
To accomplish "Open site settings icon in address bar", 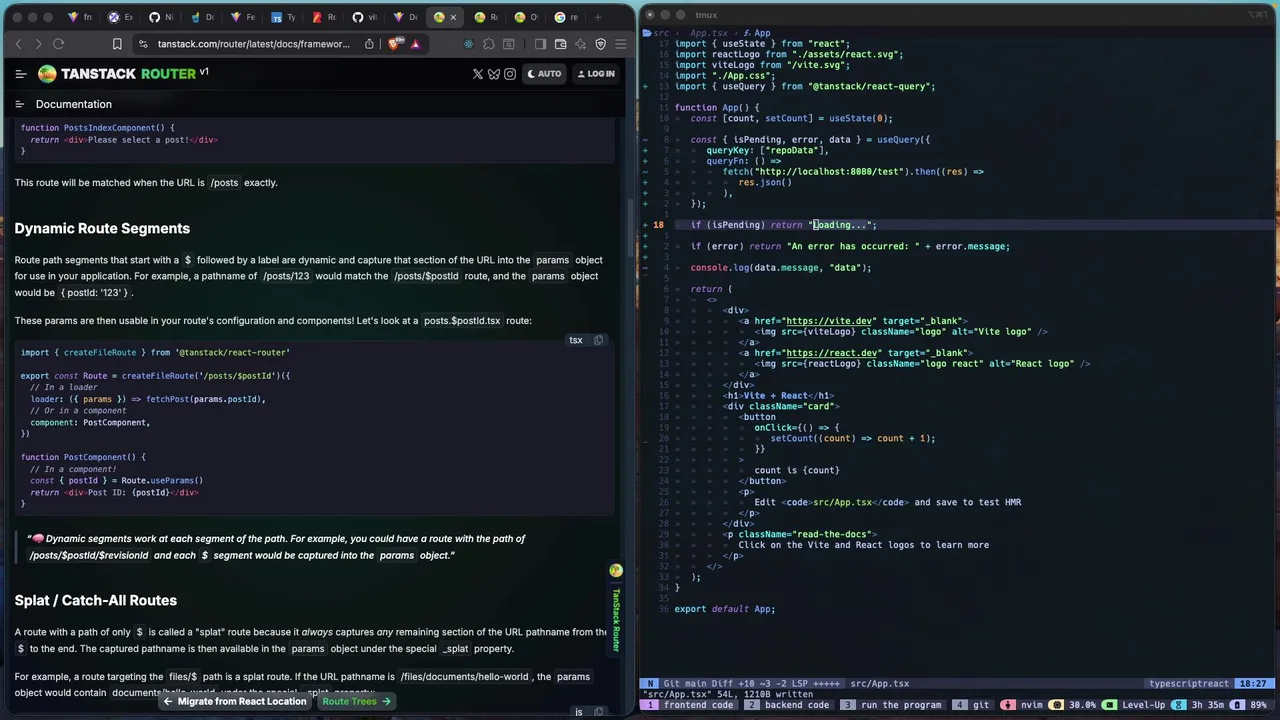I will coord(143,44).
